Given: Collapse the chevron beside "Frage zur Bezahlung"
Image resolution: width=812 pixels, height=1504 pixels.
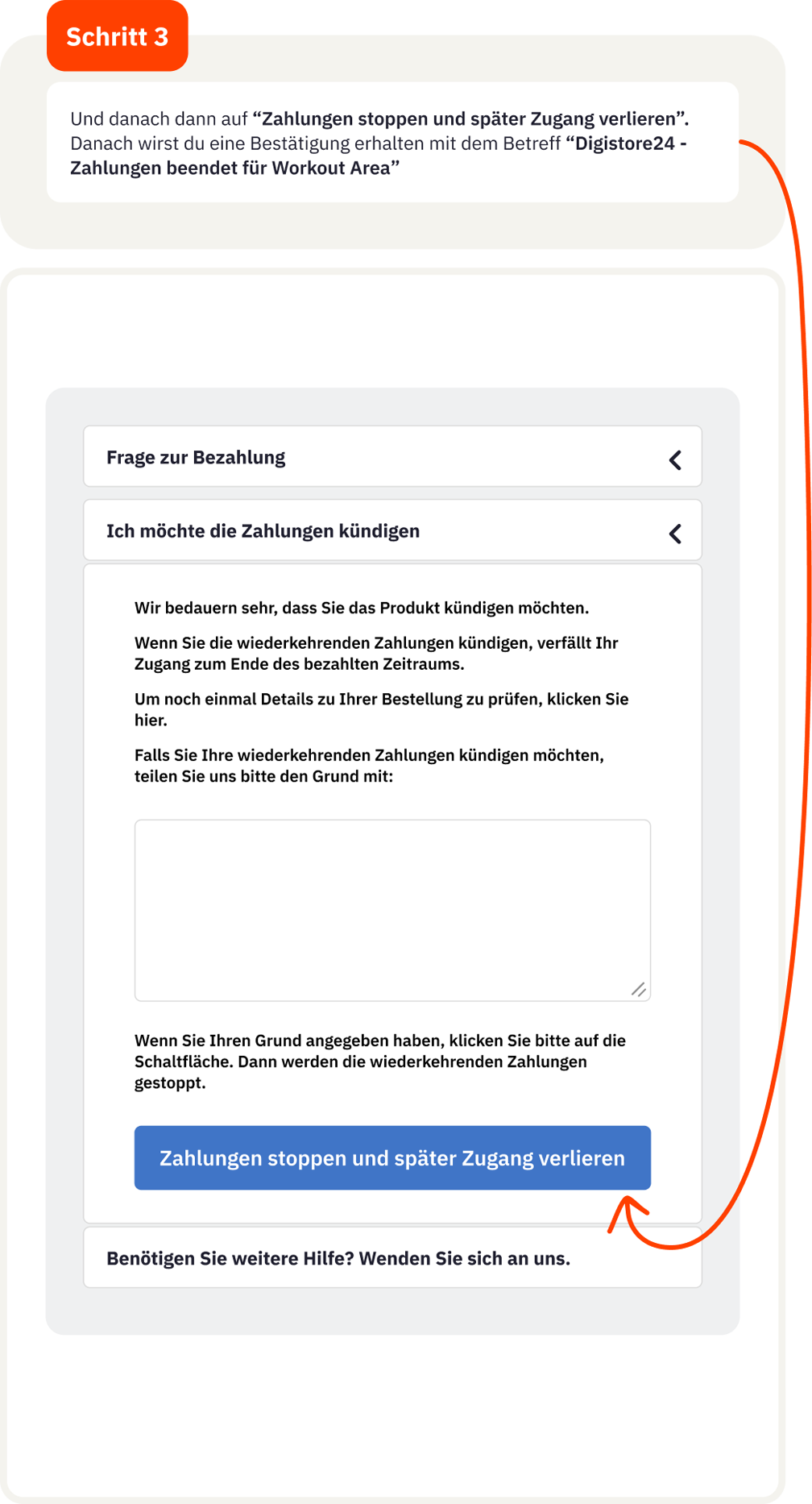Looking at the screenshot, I should pyautogui.click(x=675, y=459).
